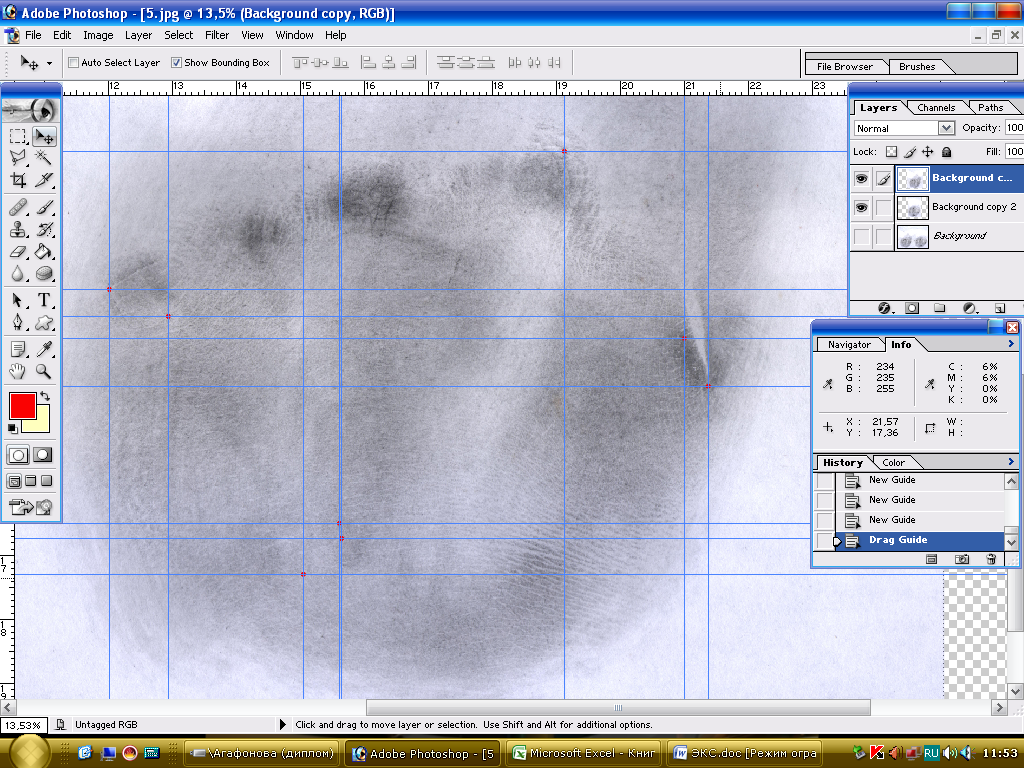Screen dimensions: 1024x768
Task: Choose the Clone Stamp tool
Action: tap(18, 228)
